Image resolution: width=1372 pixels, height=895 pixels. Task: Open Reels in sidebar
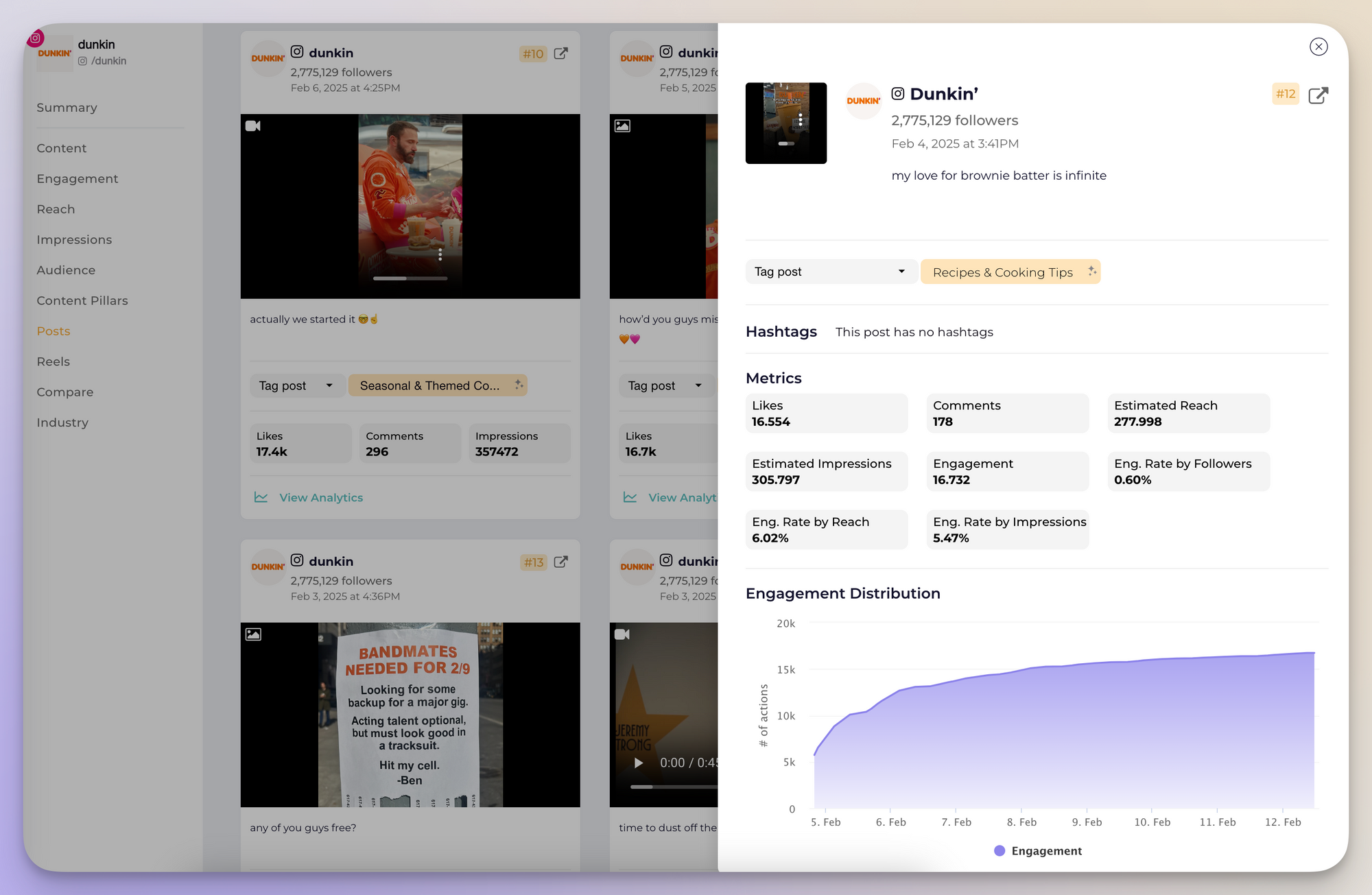tap(54, 361)
